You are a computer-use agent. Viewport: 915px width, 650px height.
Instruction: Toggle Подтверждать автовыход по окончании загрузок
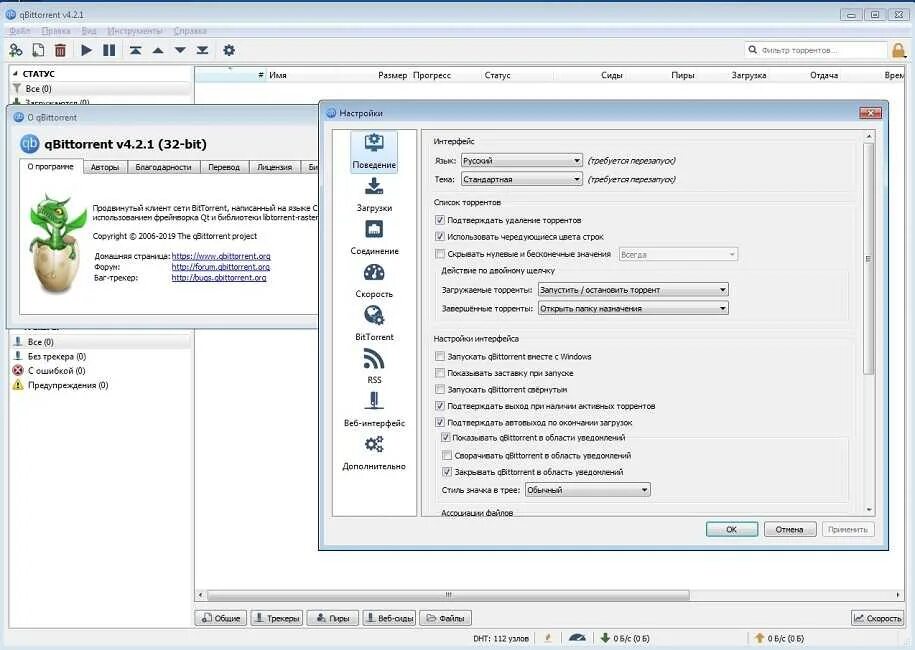click(x=440, y=422)
